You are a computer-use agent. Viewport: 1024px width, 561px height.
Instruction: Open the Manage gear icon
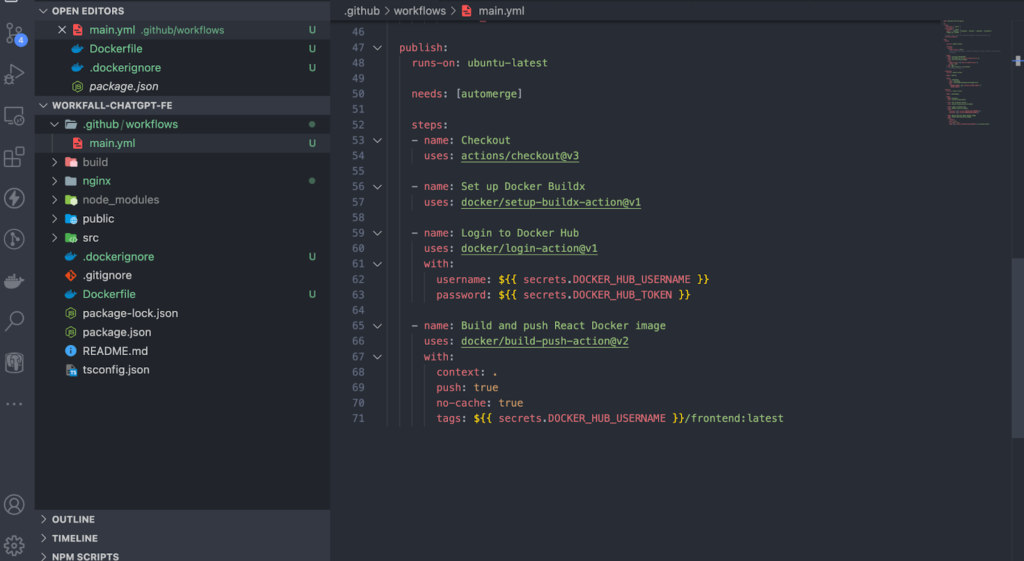pyautogui.click(x=14, y=545)
